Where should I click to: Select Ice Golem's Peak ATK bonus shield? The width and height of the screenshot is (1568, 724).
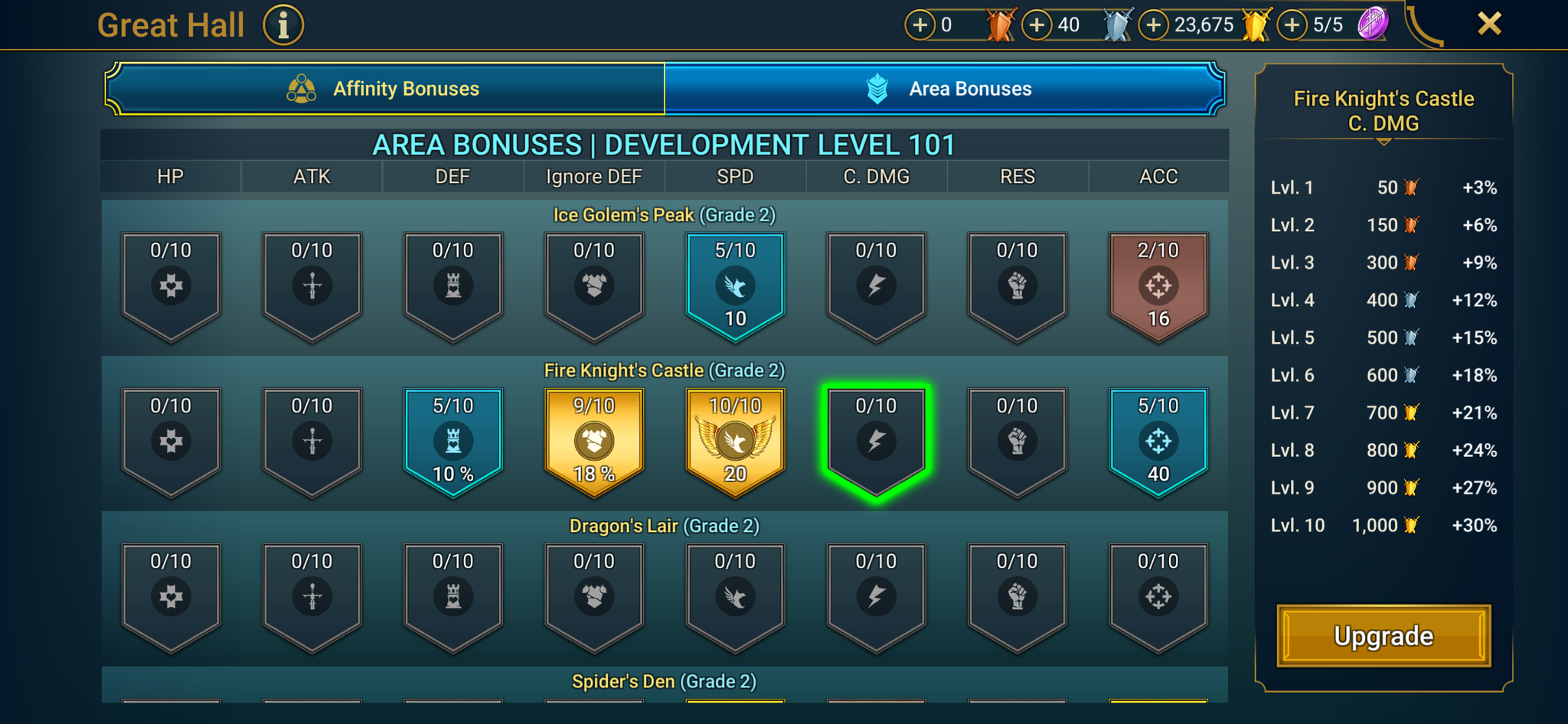pyautogui.click(x=312, y=287)
